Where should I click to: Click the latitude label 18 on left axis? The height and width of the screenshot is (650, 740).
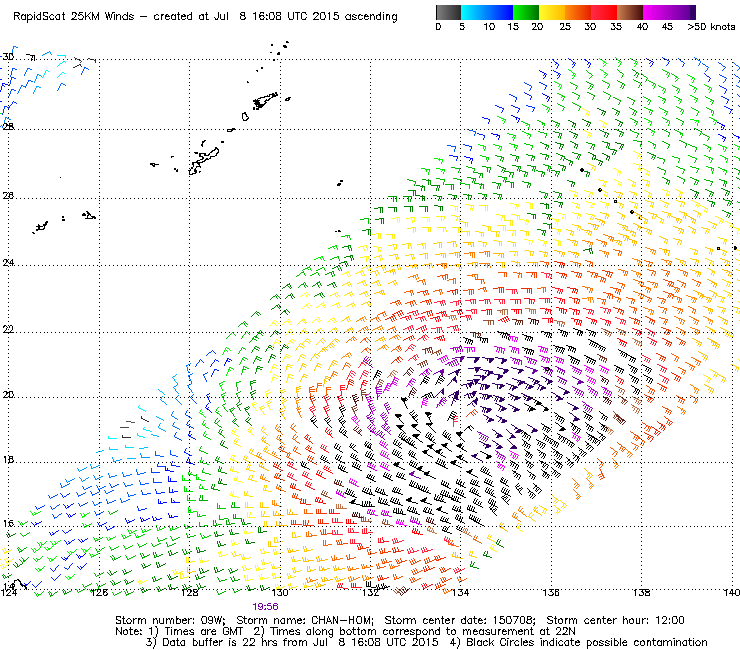pos(8,459)
